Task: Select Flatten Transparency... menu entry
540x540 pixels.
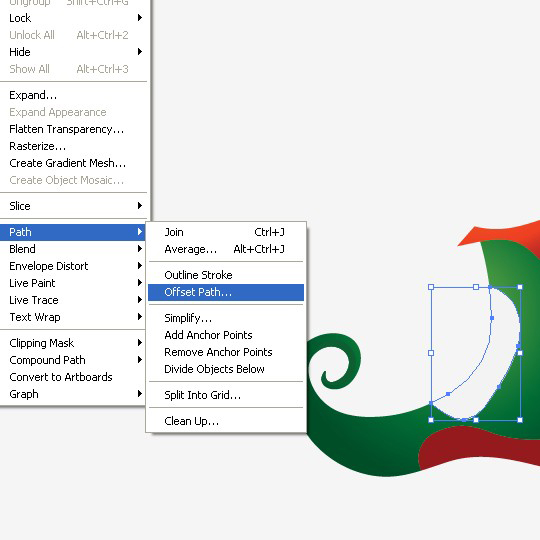Action: pyautogui.click(x=73, y=129)
